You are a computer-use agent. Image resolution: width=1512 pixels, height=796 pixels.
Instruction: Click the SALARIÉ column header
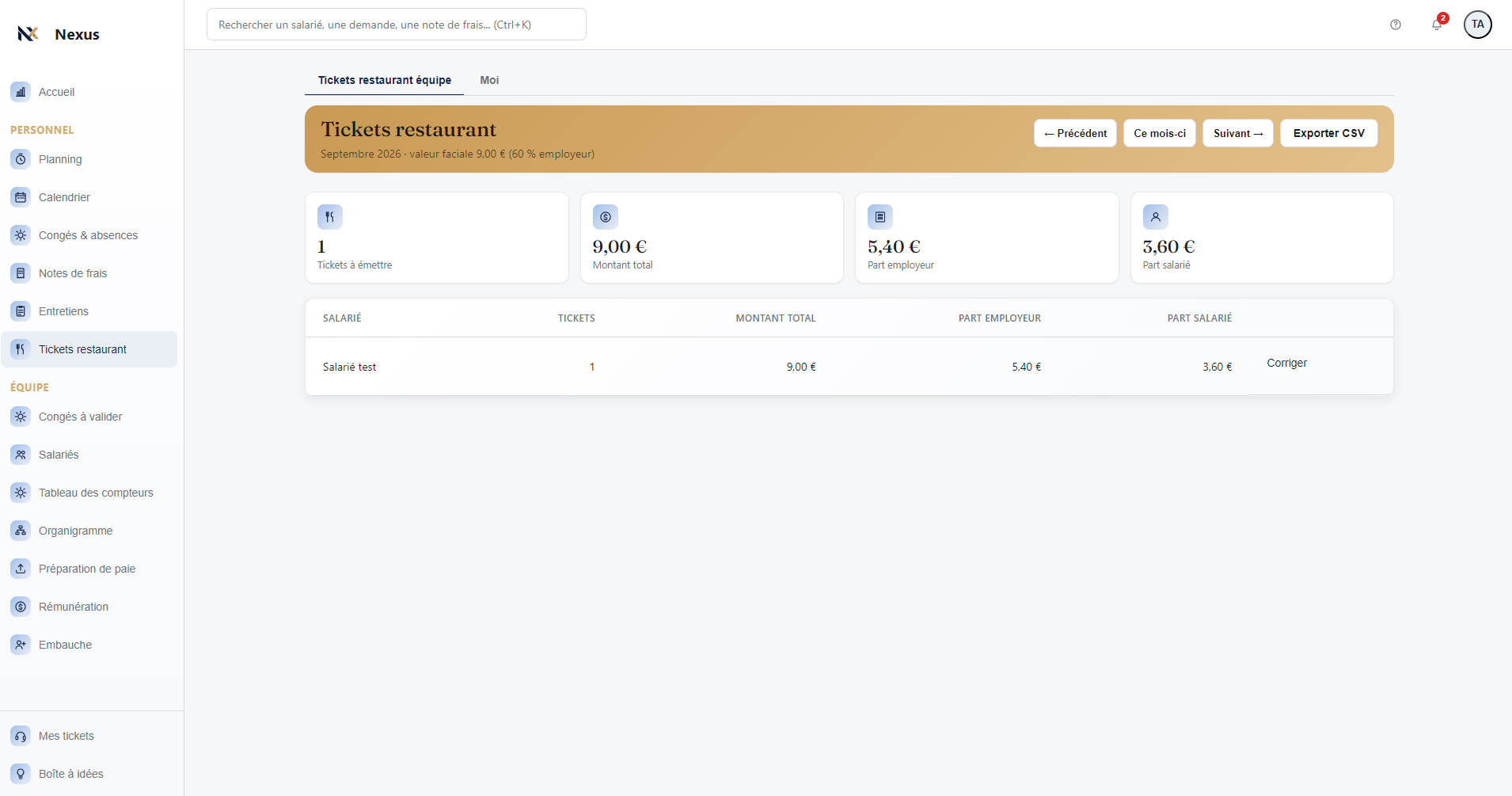[342, 318]
